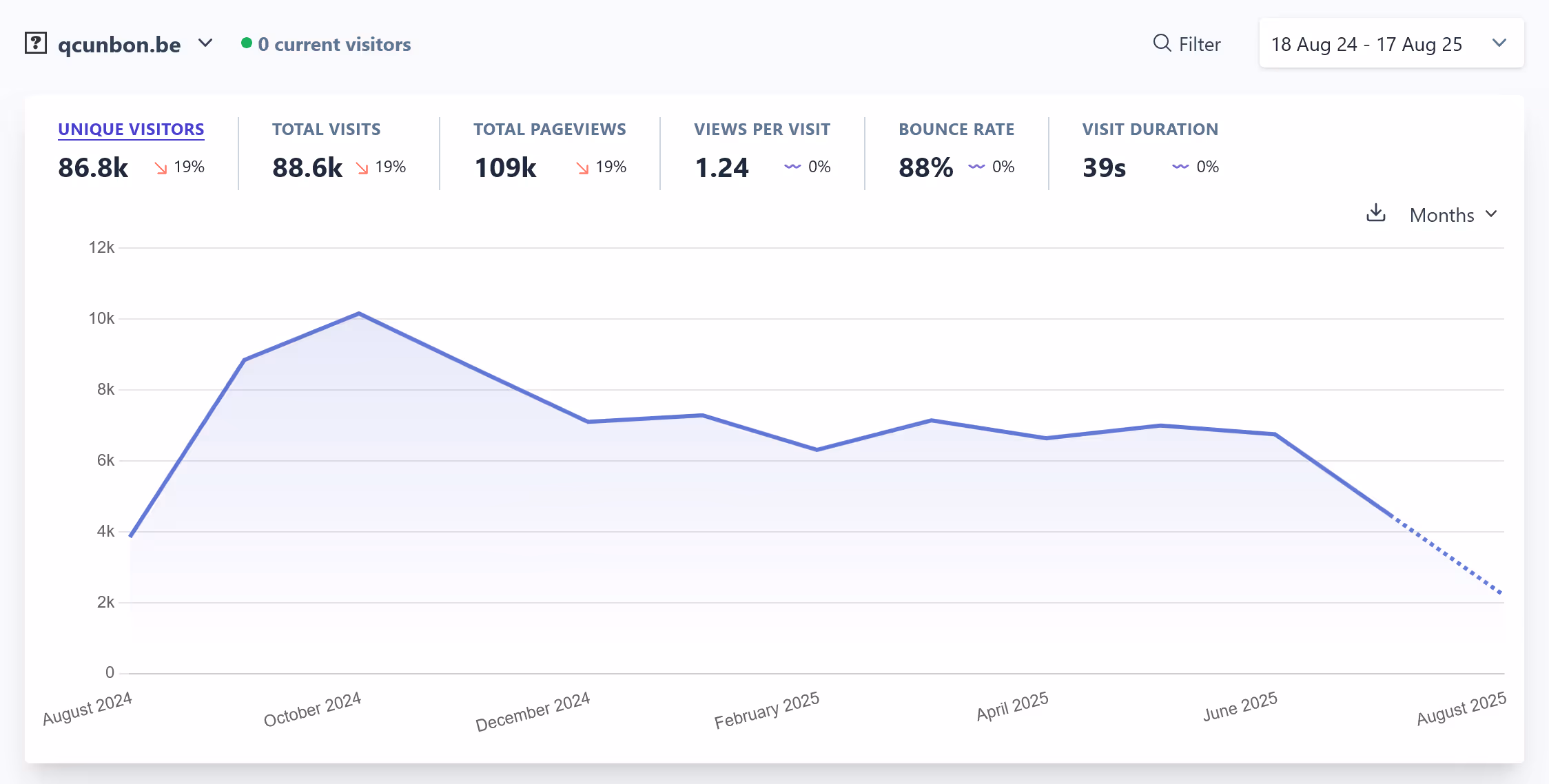Open the 0 current visitors link
Screen dimensions: 1549x784
334,45
